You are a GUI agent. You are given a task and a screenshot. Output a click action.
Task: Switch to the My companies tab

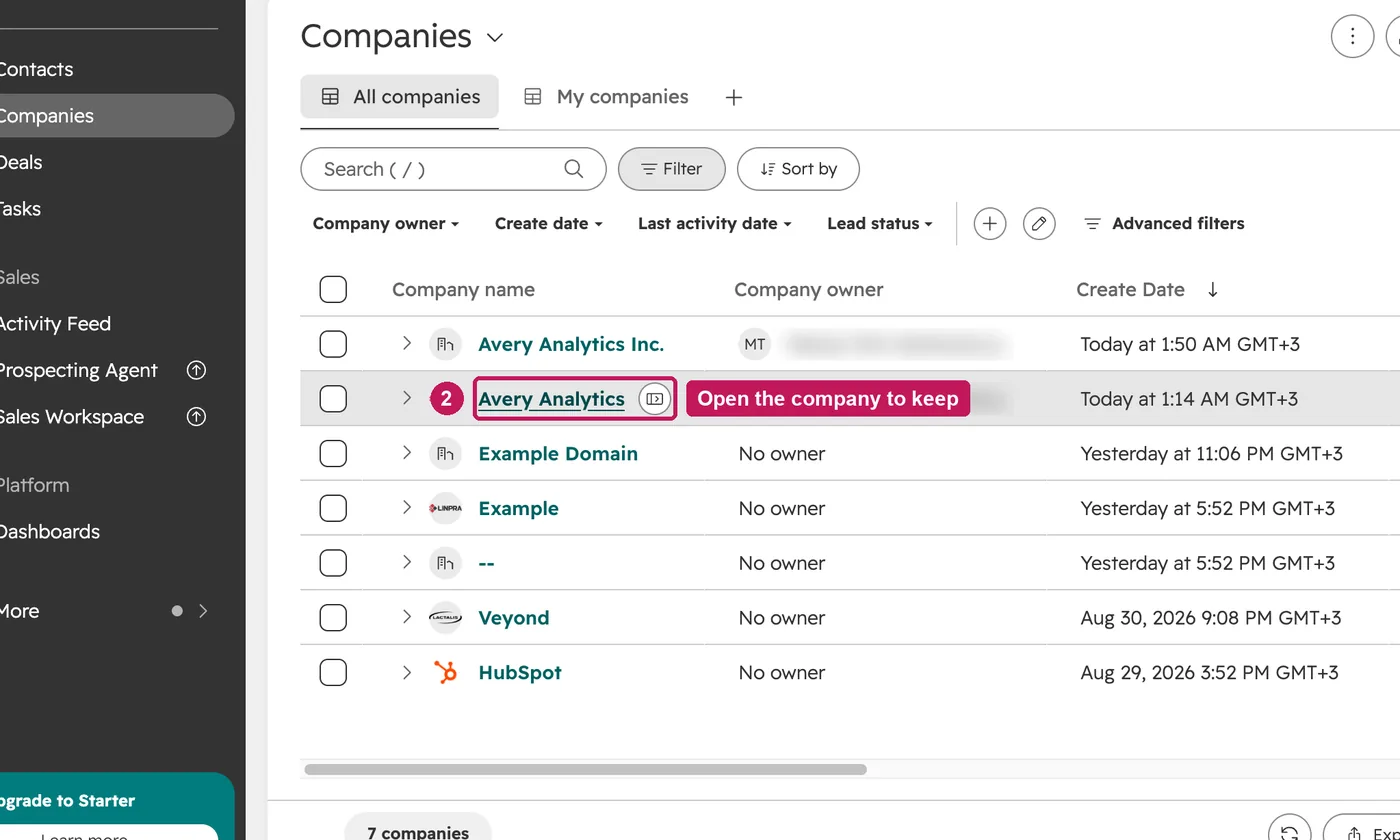[607, 97]
